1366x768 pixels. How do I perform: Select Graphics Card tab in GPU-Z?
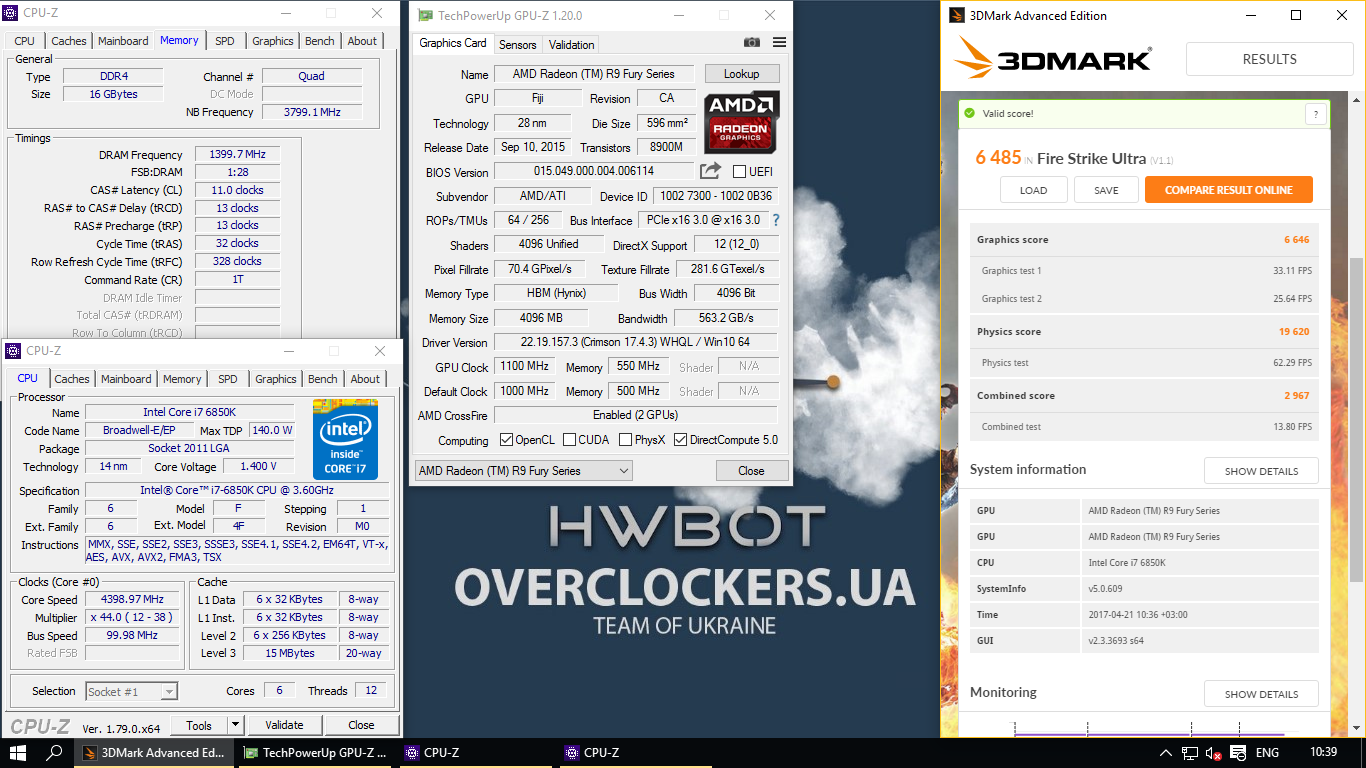pos(453,43)
